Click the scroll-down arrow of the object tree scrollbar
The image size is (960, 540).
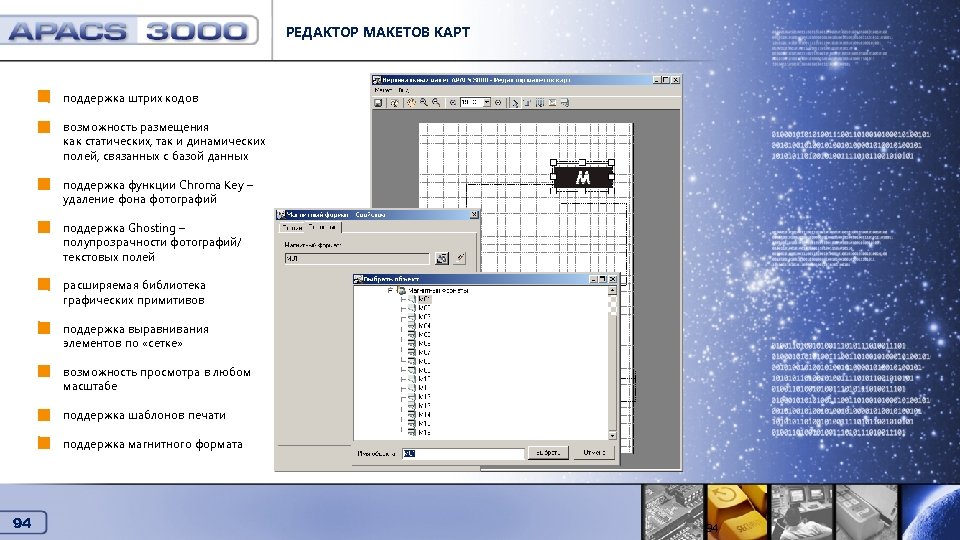pyautogui.click(x=612, y=435)
